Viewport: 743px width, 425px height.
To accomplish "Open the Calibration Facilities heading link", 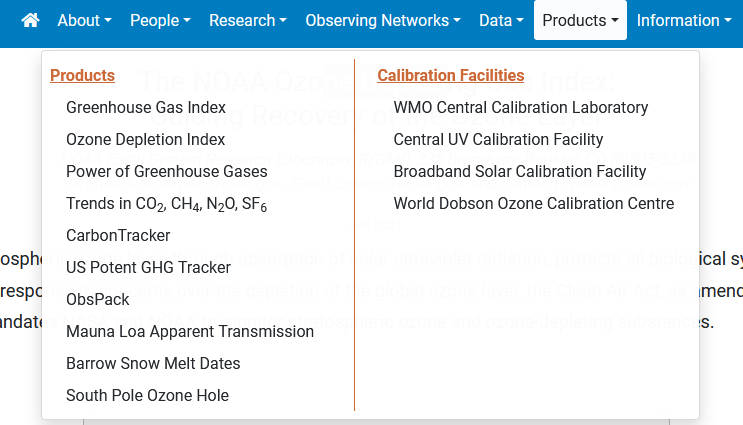I will 450,75.
